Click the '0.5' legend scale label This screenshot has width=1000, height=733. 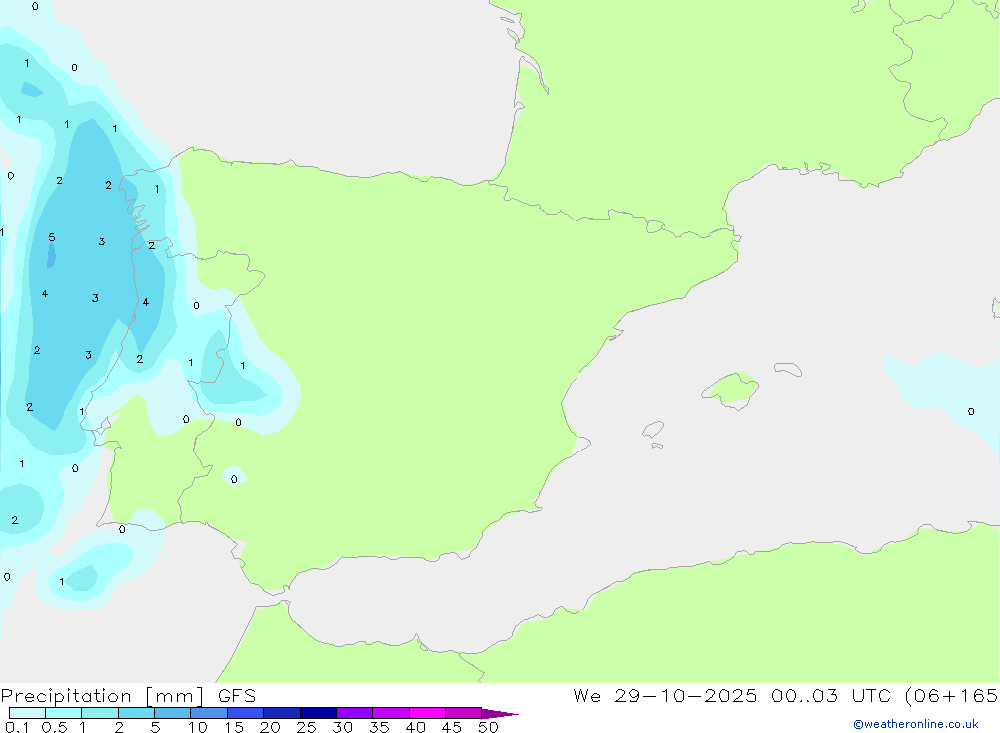55,727
